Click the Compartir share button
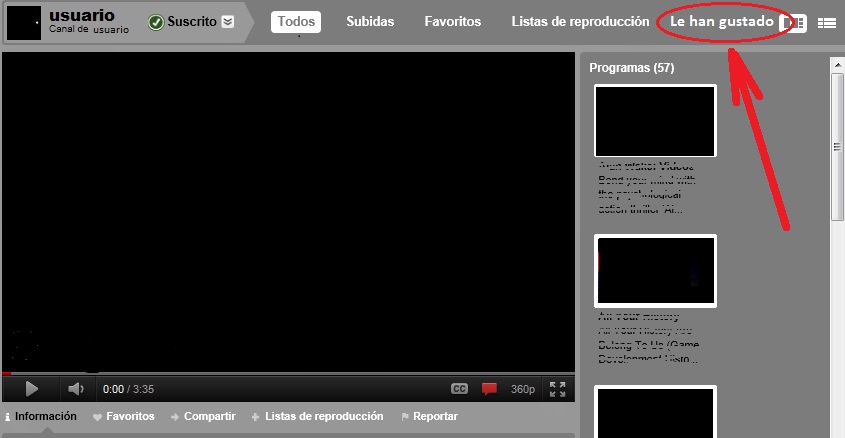The width and height of the screenshot is (845, 438). 203,416
